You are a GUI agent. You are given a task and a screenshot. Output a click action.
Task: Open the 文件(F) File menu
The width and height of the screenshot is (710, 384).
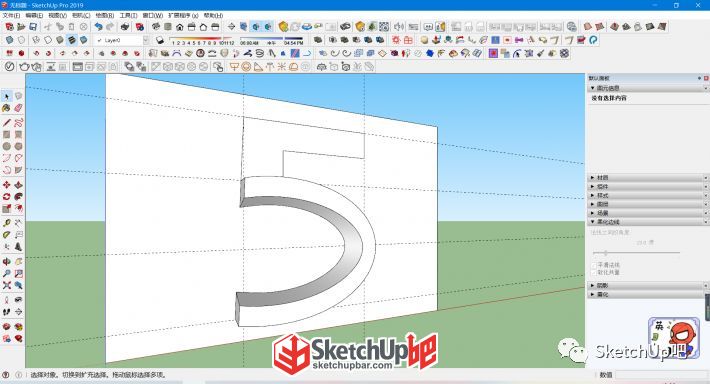[11, 15]
